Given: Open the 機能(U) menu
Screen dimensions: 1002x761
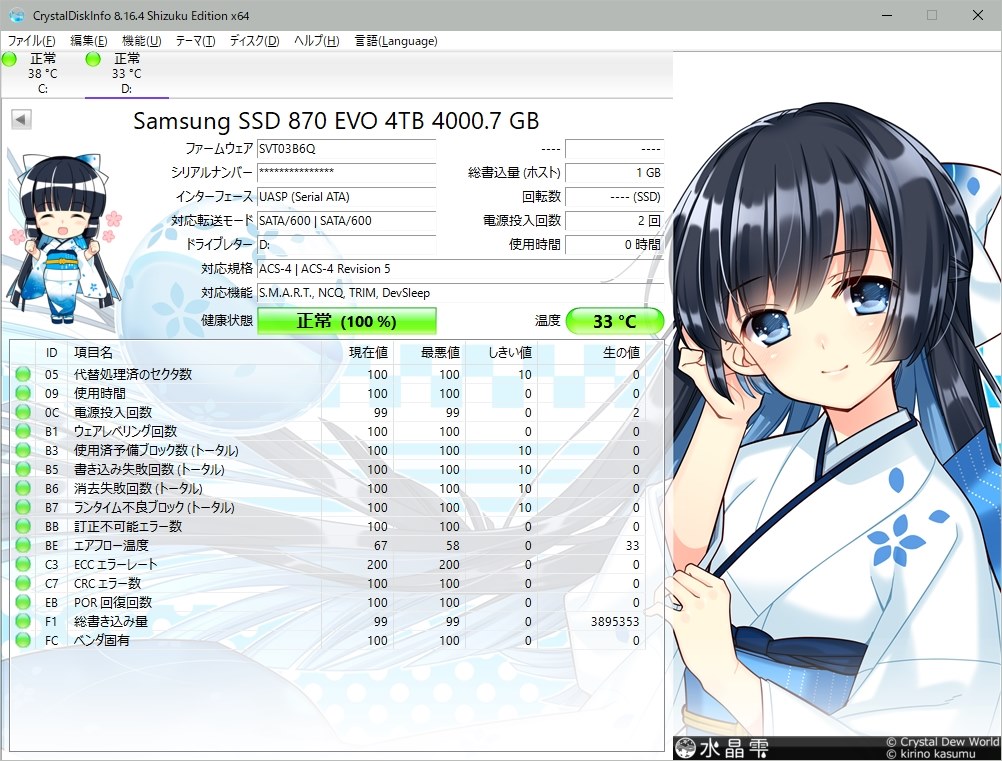Looking at the screenshot, I should pos(141,41).
